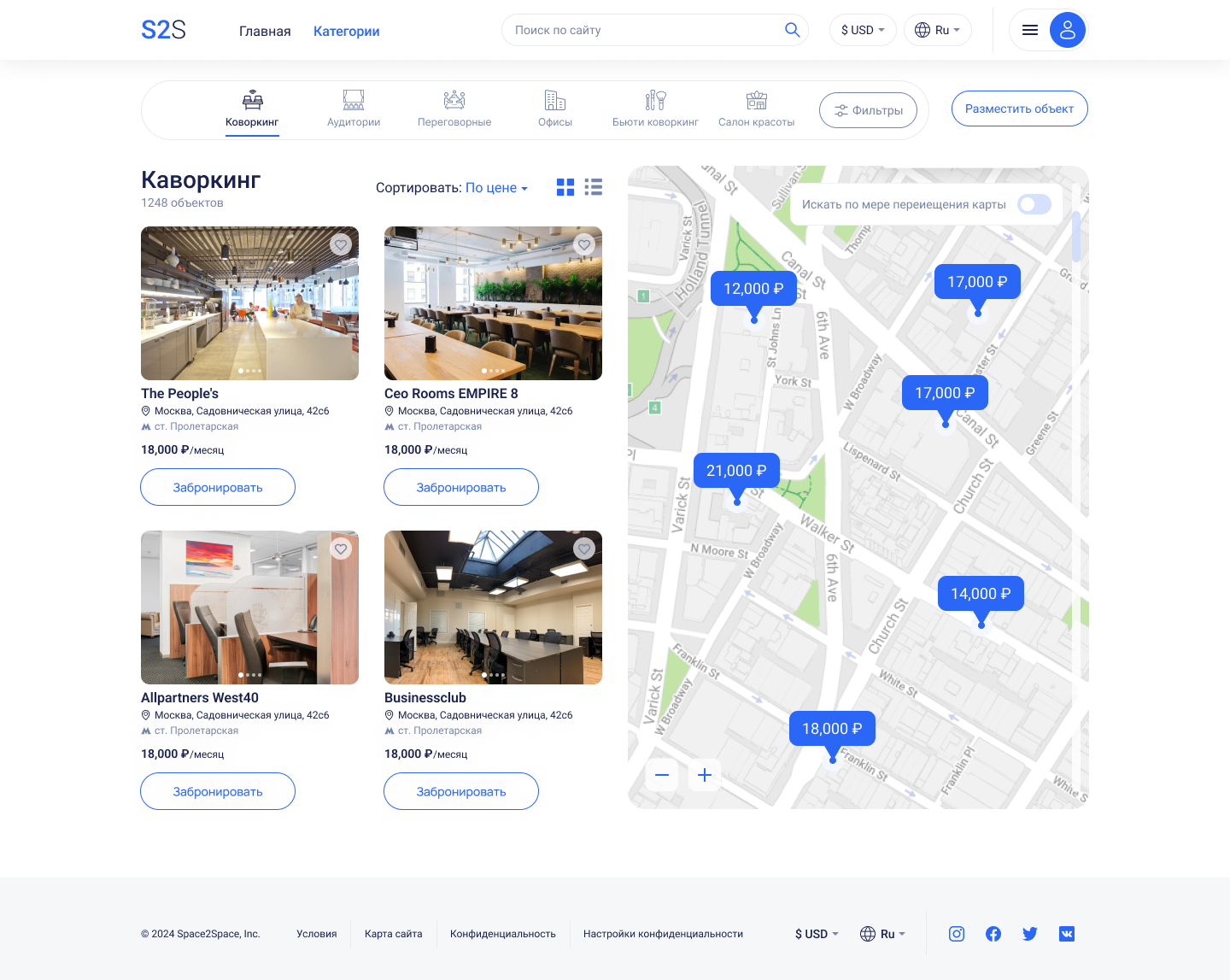Open Категории in the navigation
The height and width of the screenshot is (980, 1230).
pyautogui.click(x=347, y=31)
